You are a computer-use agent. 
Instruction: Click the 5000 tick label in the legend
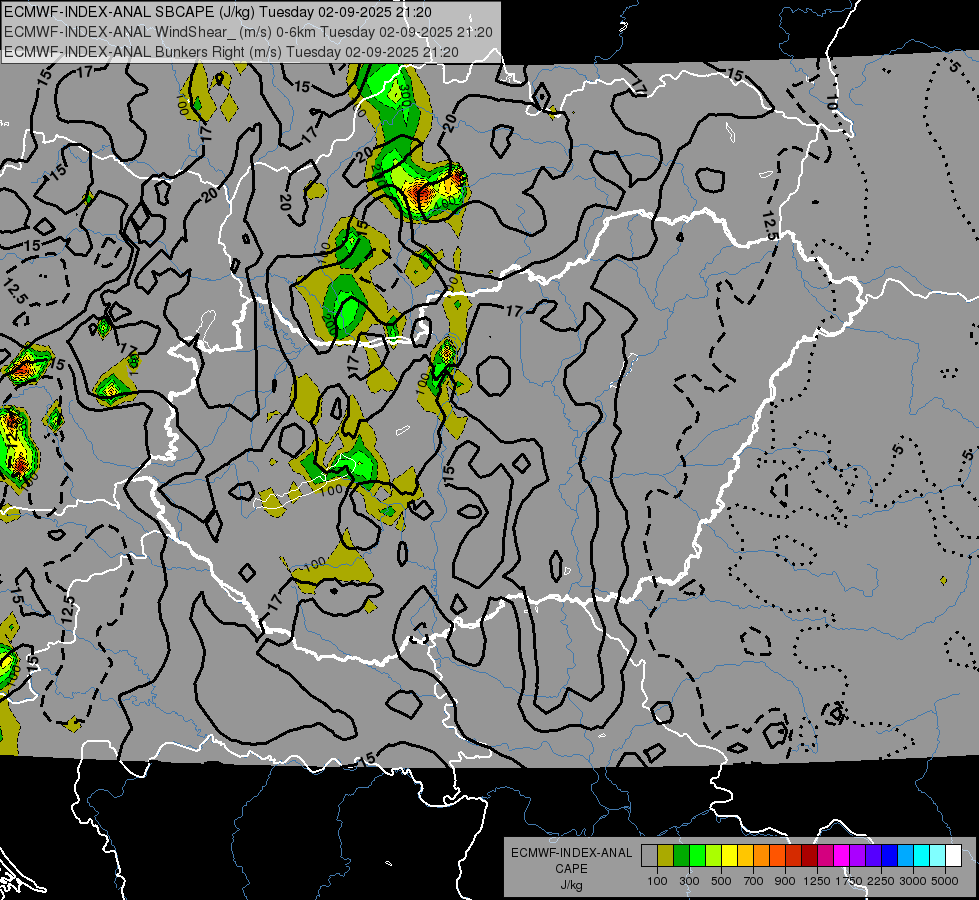pyautogui.click(x=945, y=881)
